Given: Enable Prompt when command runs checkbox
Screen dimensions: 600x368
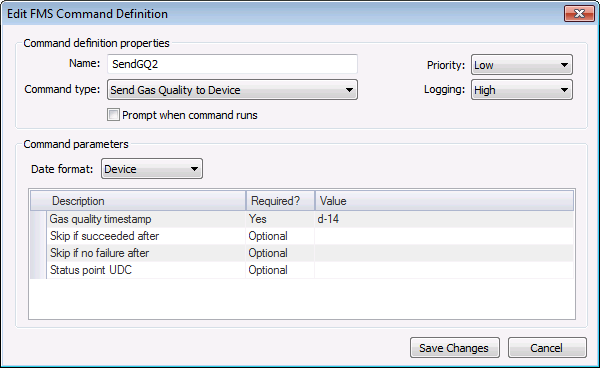Looking at the screenshot, I should tap(113, 115).
